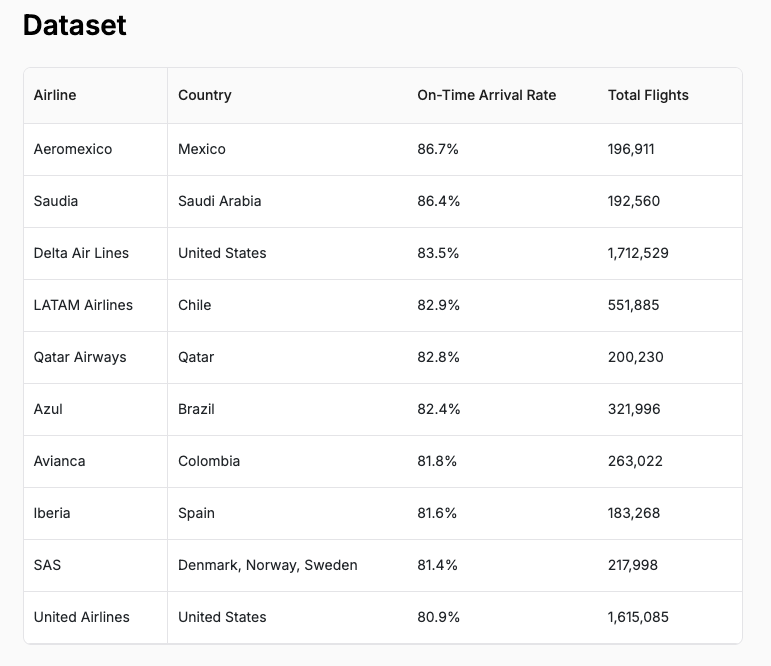Viewport: 771px width, 666px height.
Task: Click the On-Time Arrival Rate header
Action: (x=486, y=95)
